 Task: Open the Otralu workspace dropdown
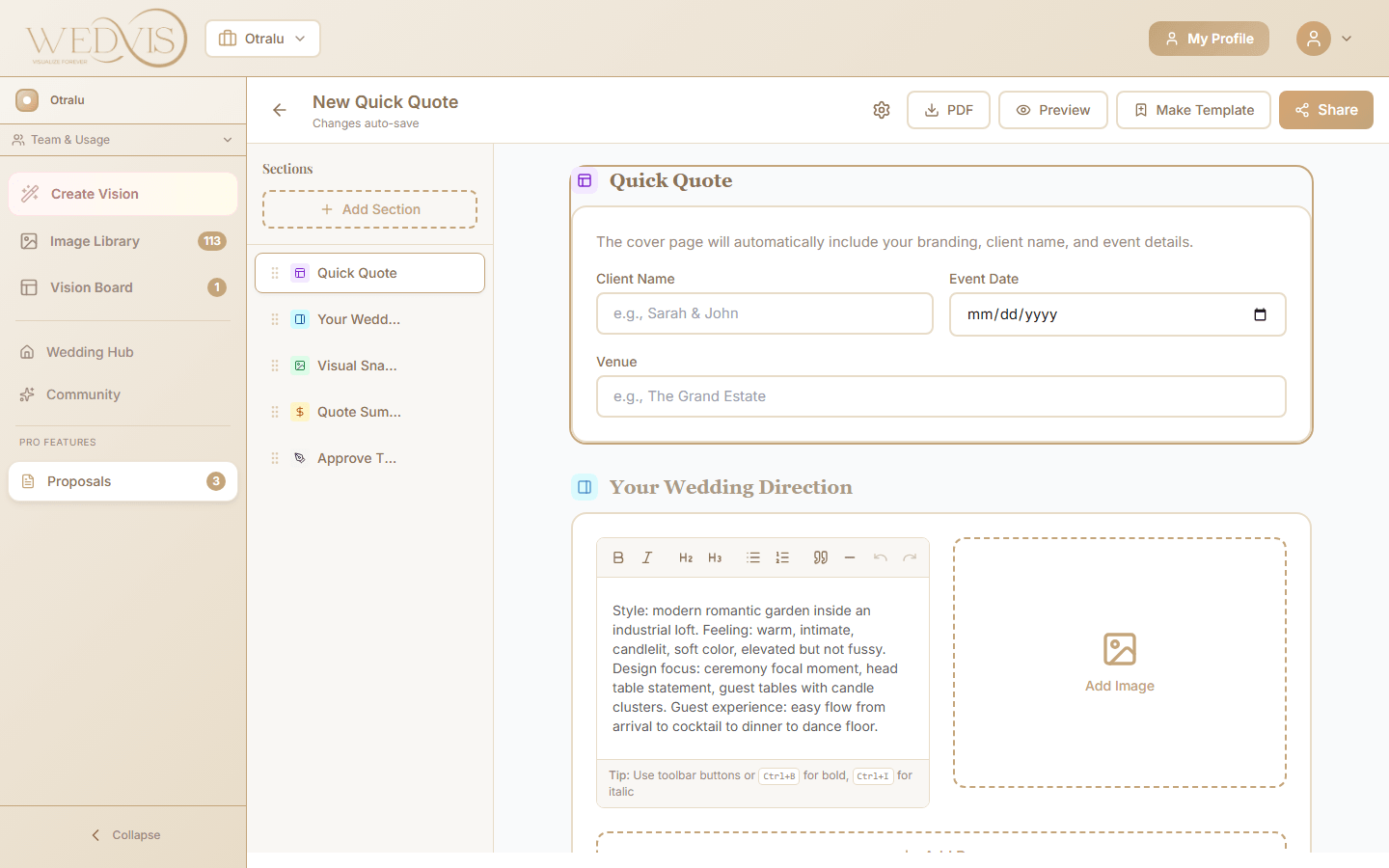pyautogui.click(x=262, y=39)
